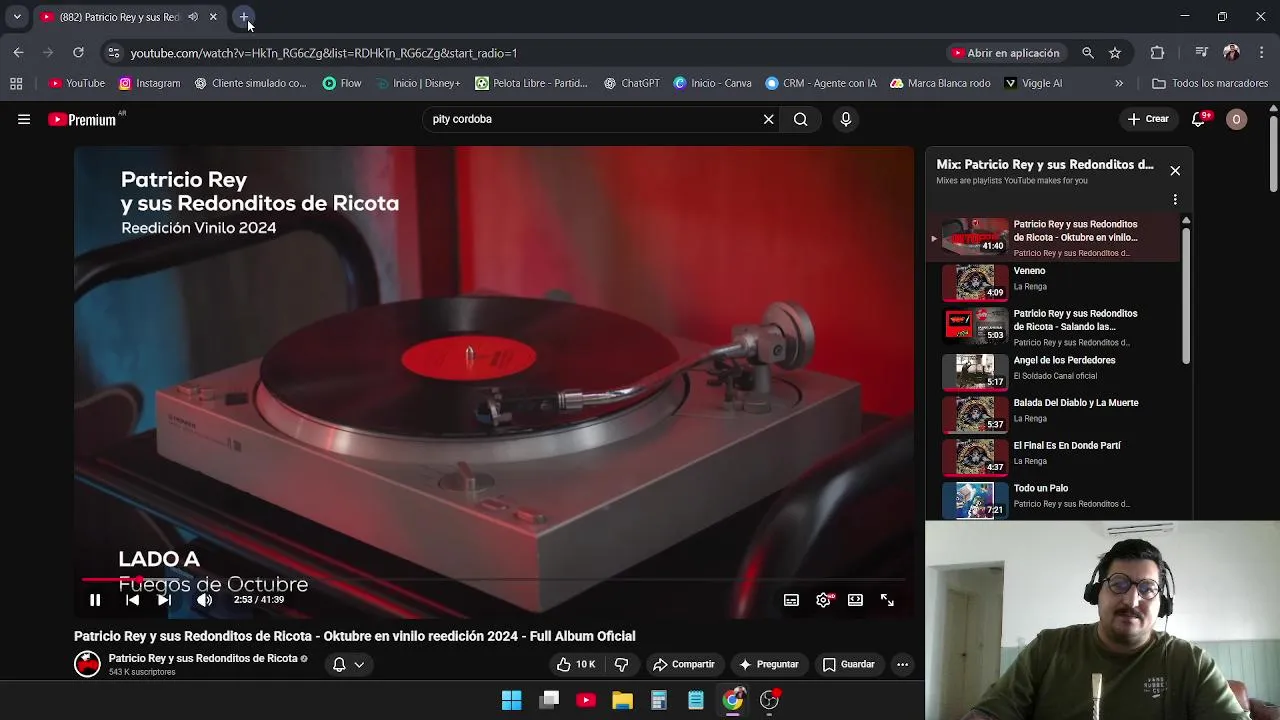This screenshot has height=720, width=1280.
Task: Open the Chrome extensions puzzle icon
Action: click(1157, 53)
